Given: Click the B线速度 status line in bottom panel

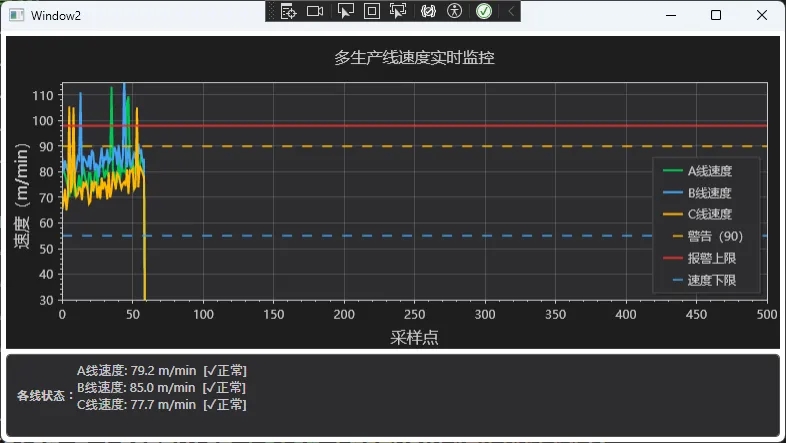Looking at the screenshot, I should pos(161,387).
